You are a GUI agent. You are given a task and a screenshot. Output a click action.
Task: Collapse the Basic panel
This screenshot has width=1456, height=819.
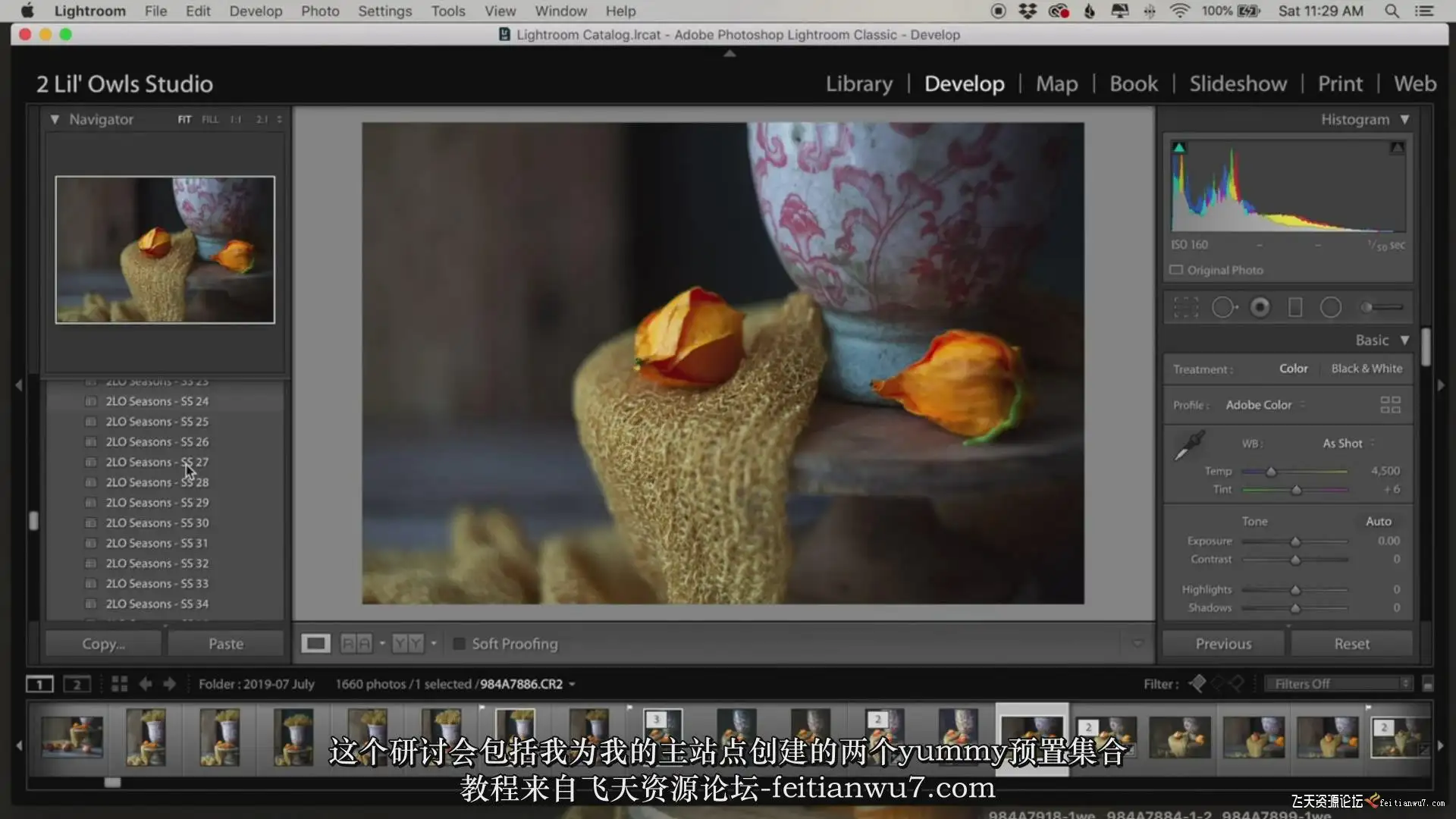click(x=1404, y=340)
